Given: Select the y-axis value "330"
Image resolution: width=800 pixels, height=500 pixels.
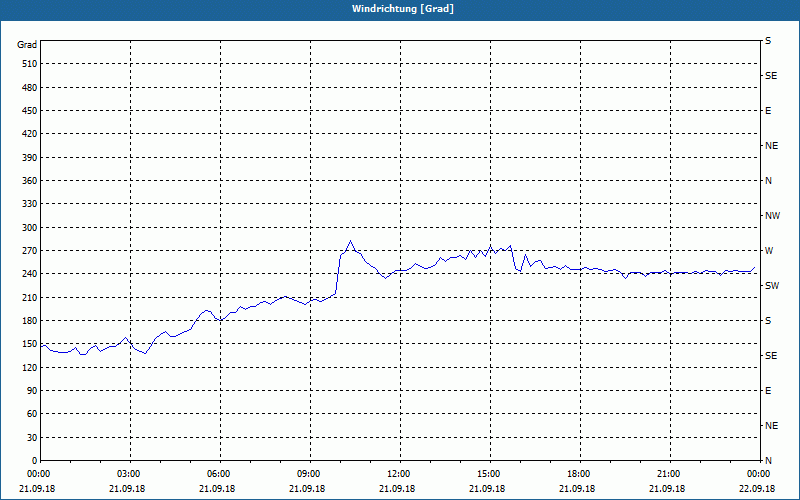Looking at the screenshot, I should click(30, 204).
